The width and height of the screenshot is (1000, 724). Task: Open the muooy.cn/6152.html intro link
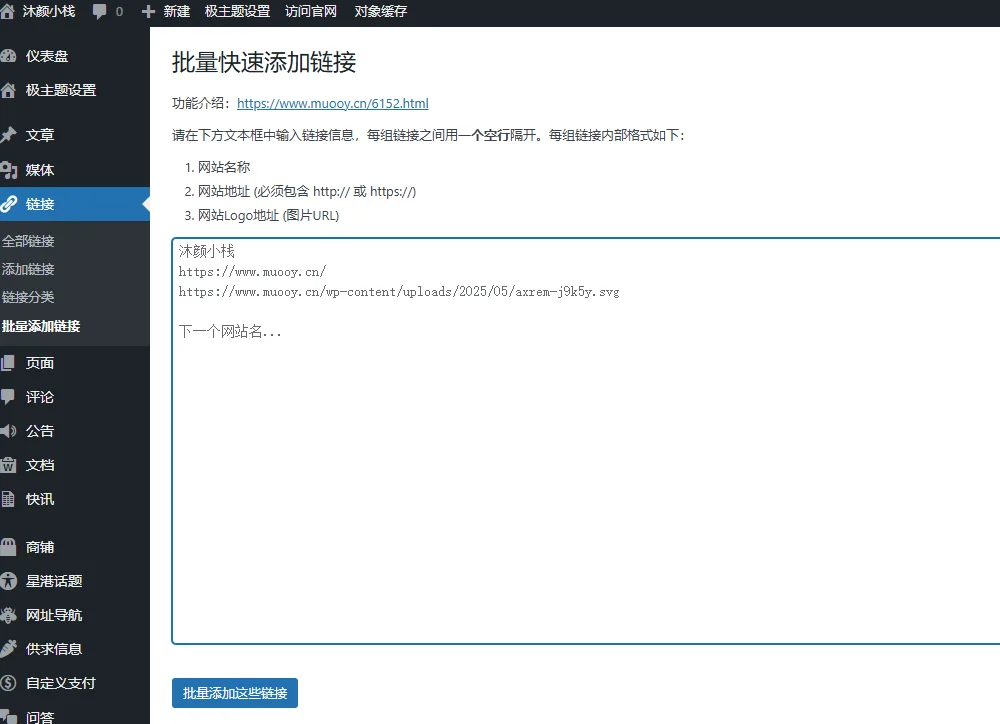332,103
